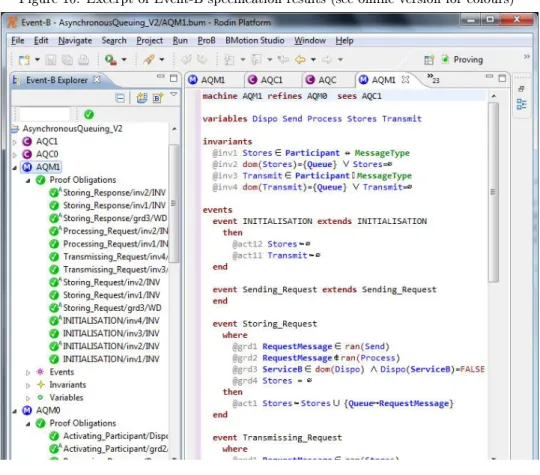The image size is (540, 475).
Task: Click the editor vertical scrollbar thumb
Action: tap(494, 192)
